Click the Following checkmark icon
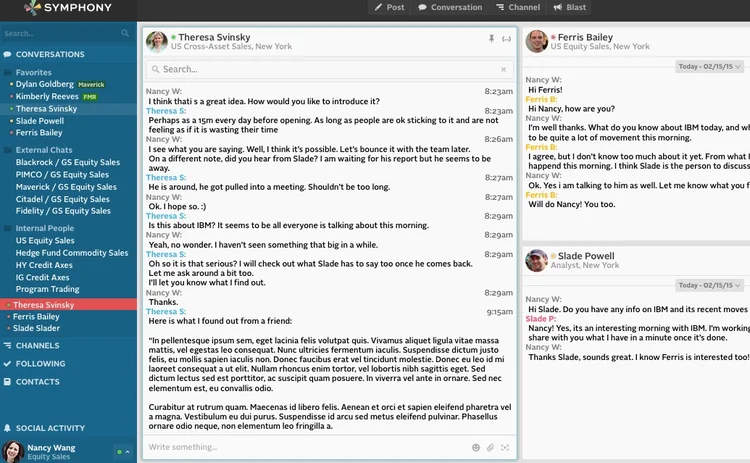The width and height of the screenshot is (750, 463). [7, 364]
